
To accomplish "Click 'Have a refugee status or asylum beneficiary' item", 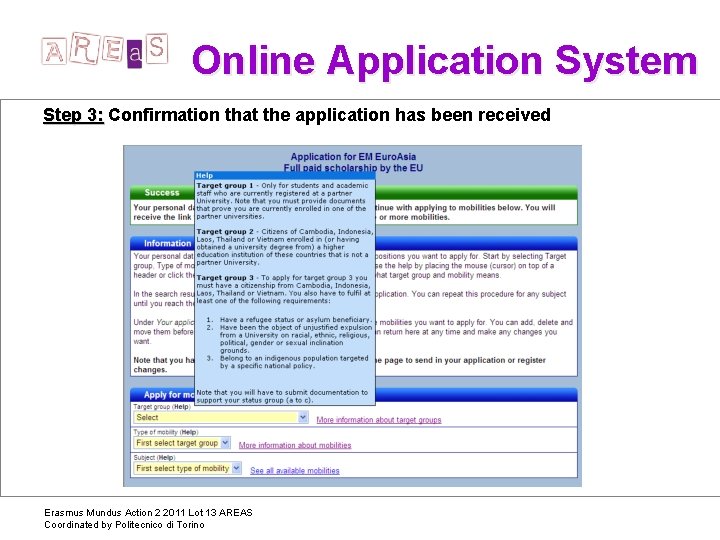I will (x=295, y=320).
